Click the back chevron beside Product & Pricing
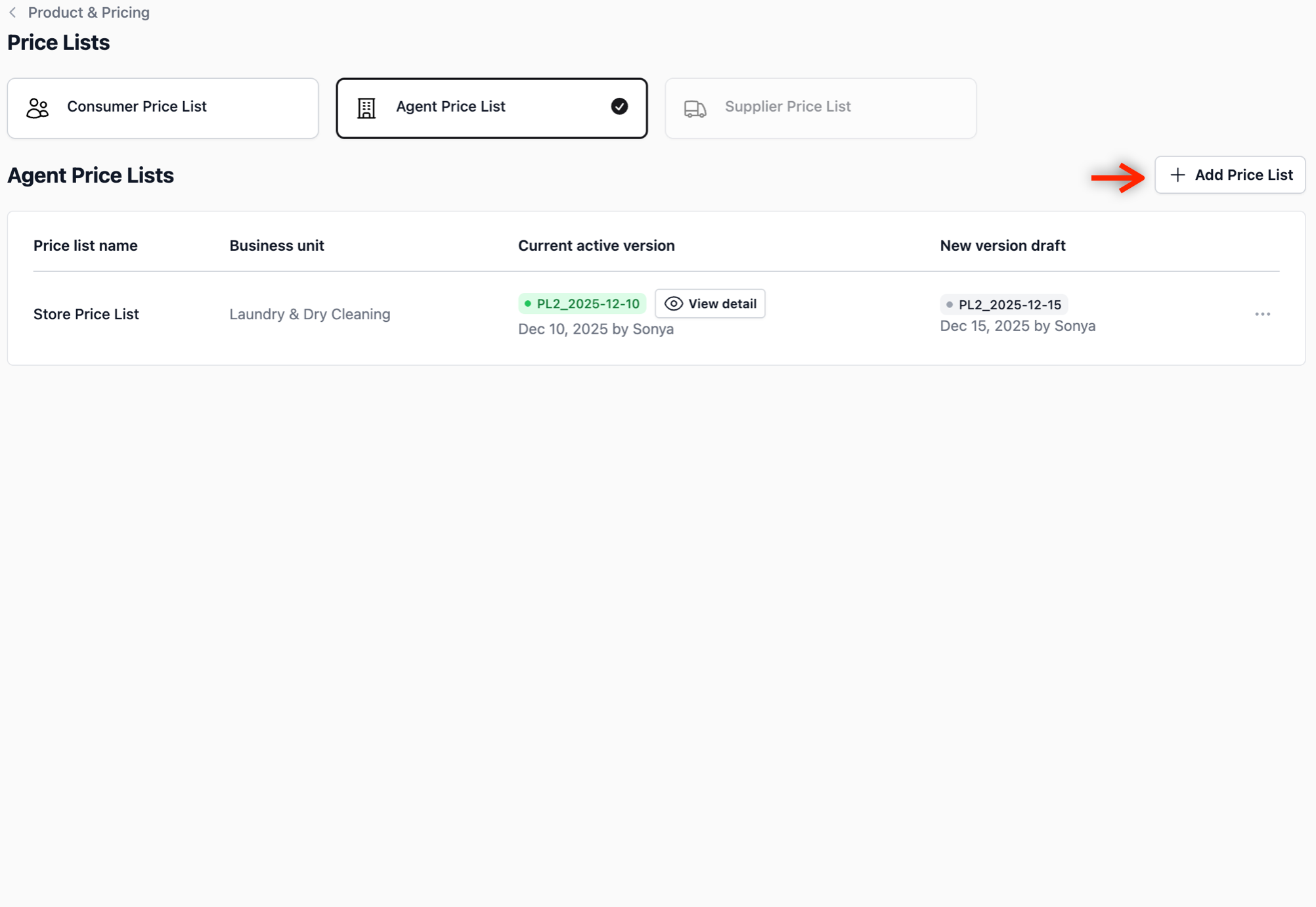The height and width of the screenshot is (907, 1316). (x=12, y=12)
